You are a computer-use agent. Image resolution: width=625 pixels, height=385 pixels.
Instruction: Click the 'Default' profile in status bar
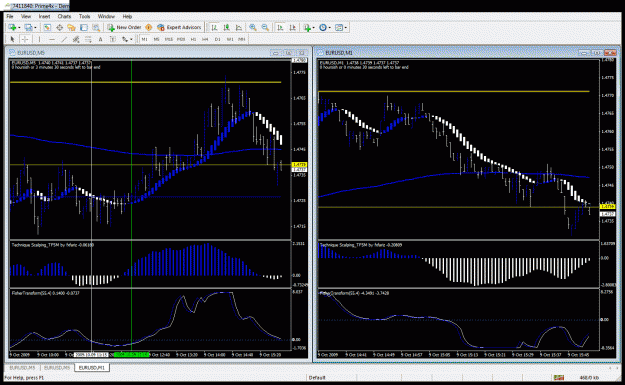(317, 377)
